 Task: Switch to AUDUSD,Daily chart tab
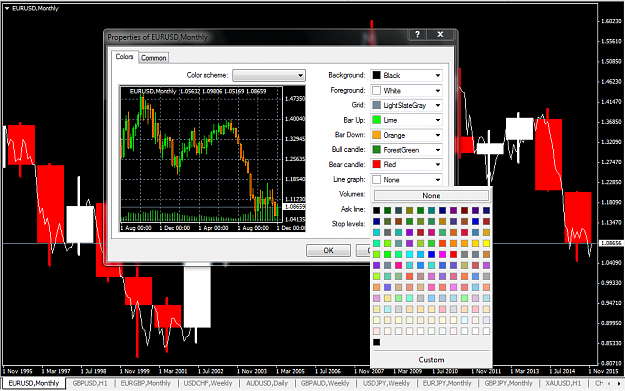(267, 383)
